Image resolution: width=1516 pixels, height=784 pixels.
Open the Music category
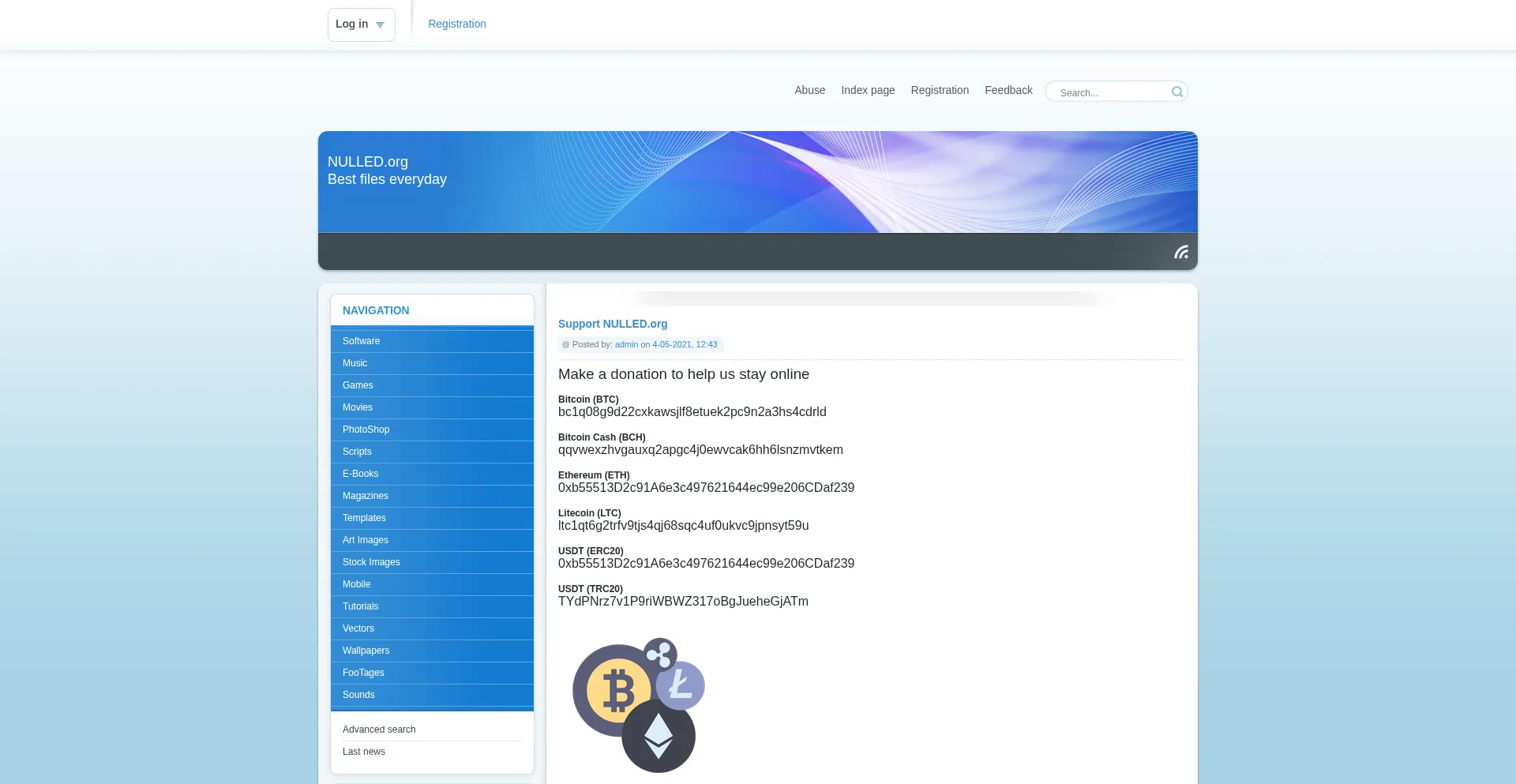(x=432, y=363)
